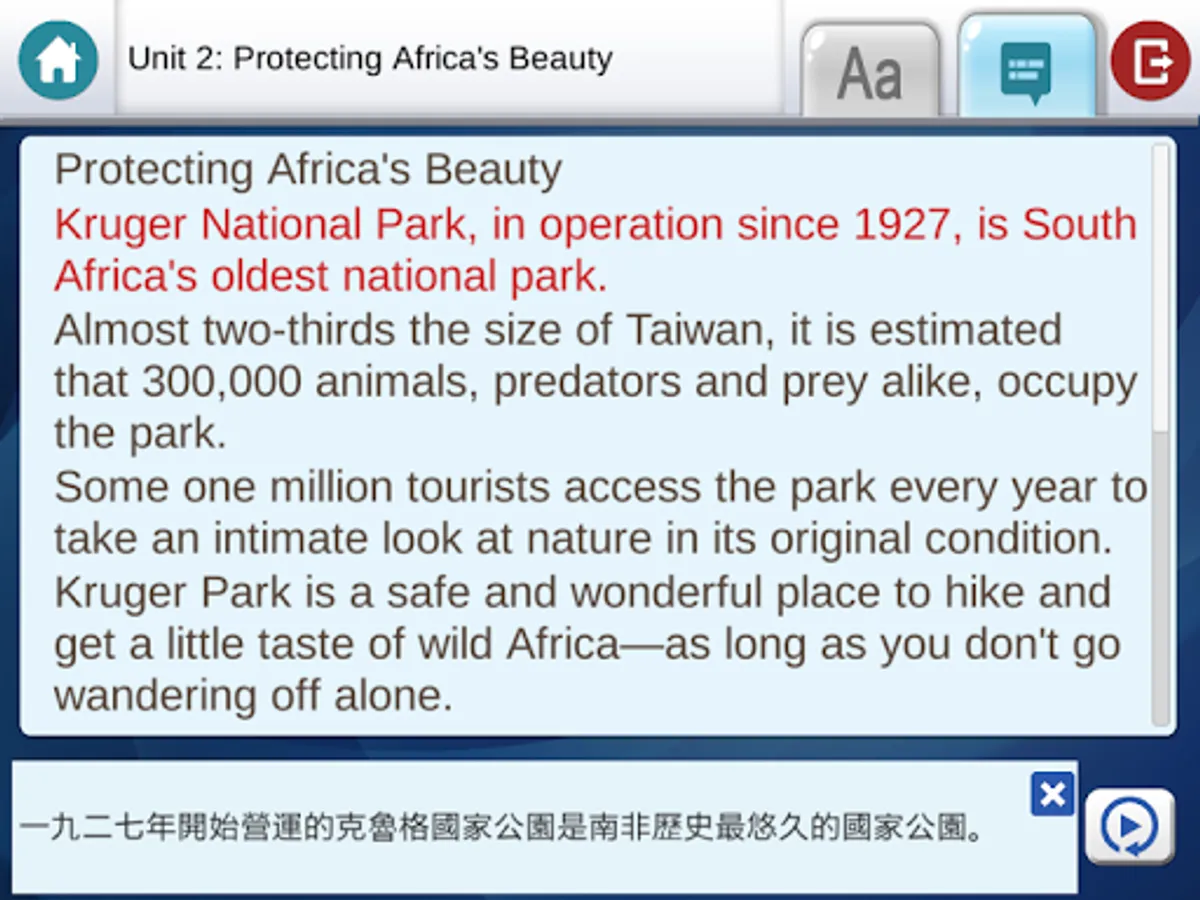Select the sentence "Kruger Park is a safe"
The height and width of the screenshot is (900, 1200).
[588, 643]
